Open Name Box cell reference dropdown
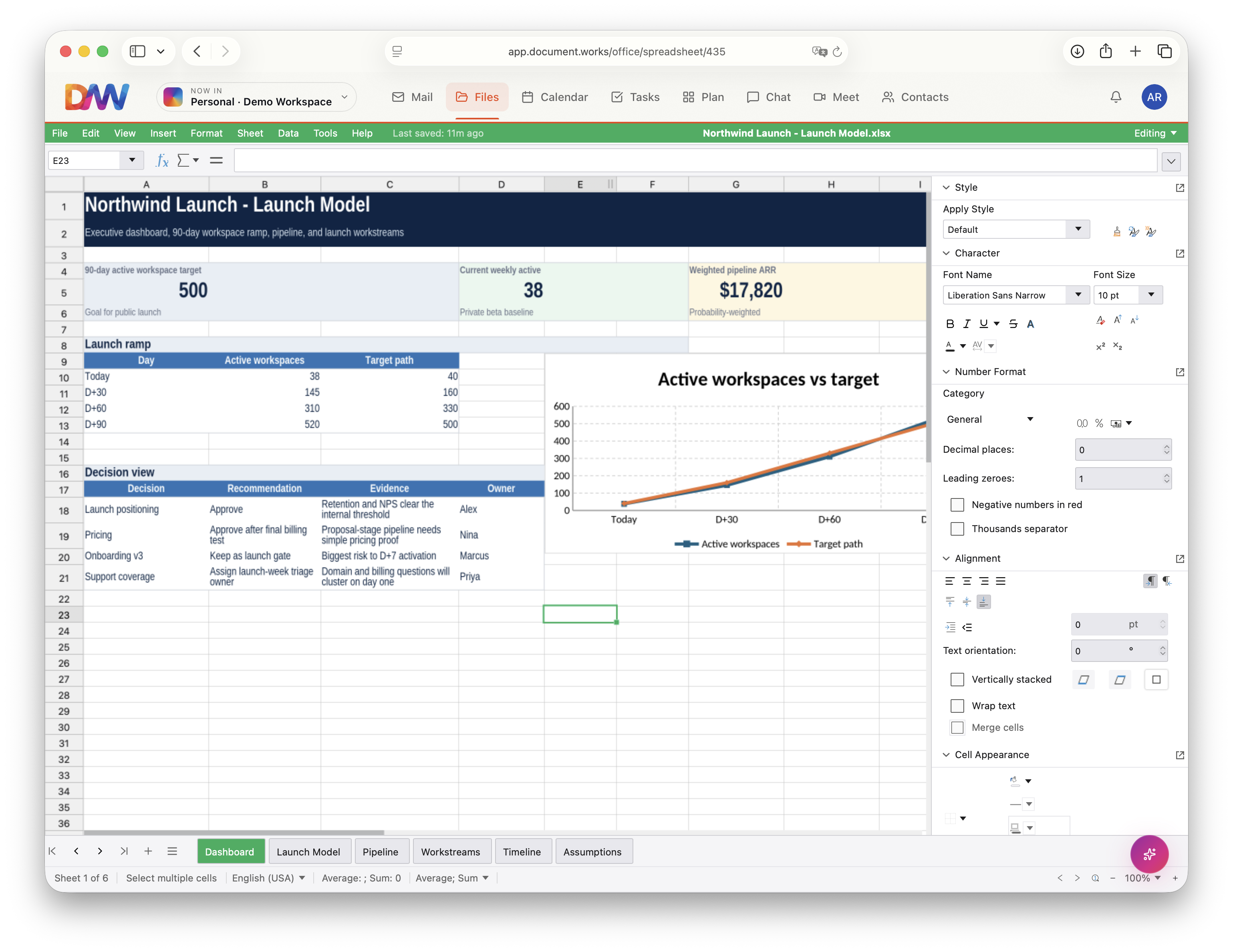This screenshot has width=1233, height=952. (x=132, y=160)
